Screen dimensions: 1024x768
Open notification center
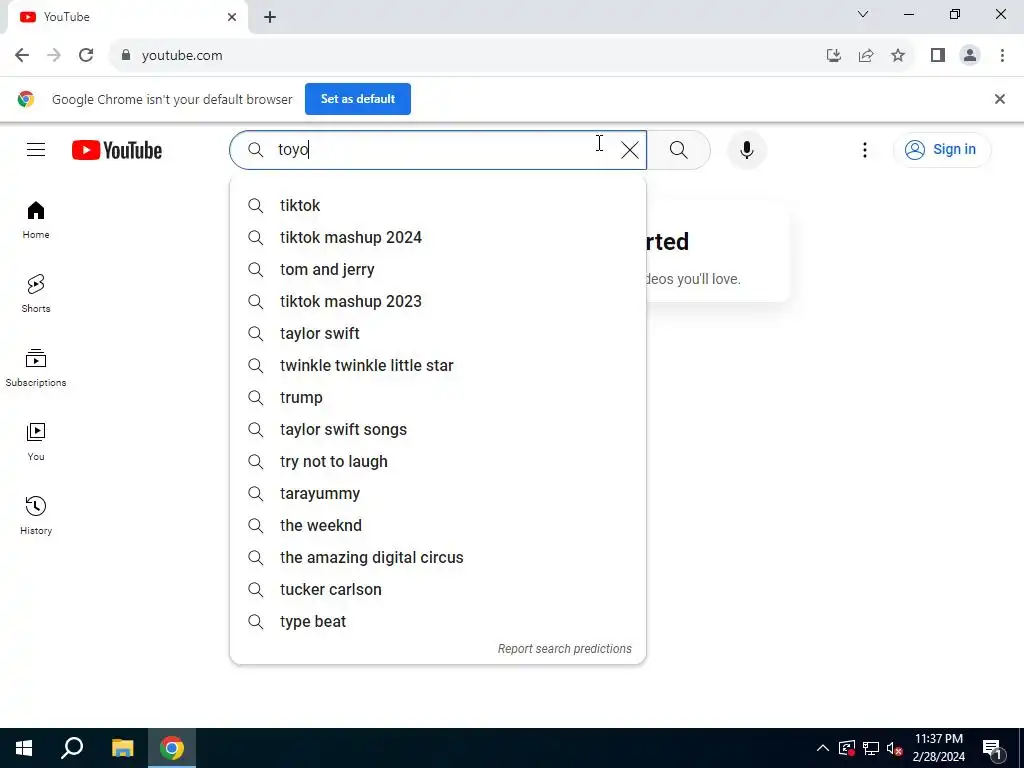click(x=992, y=748)
